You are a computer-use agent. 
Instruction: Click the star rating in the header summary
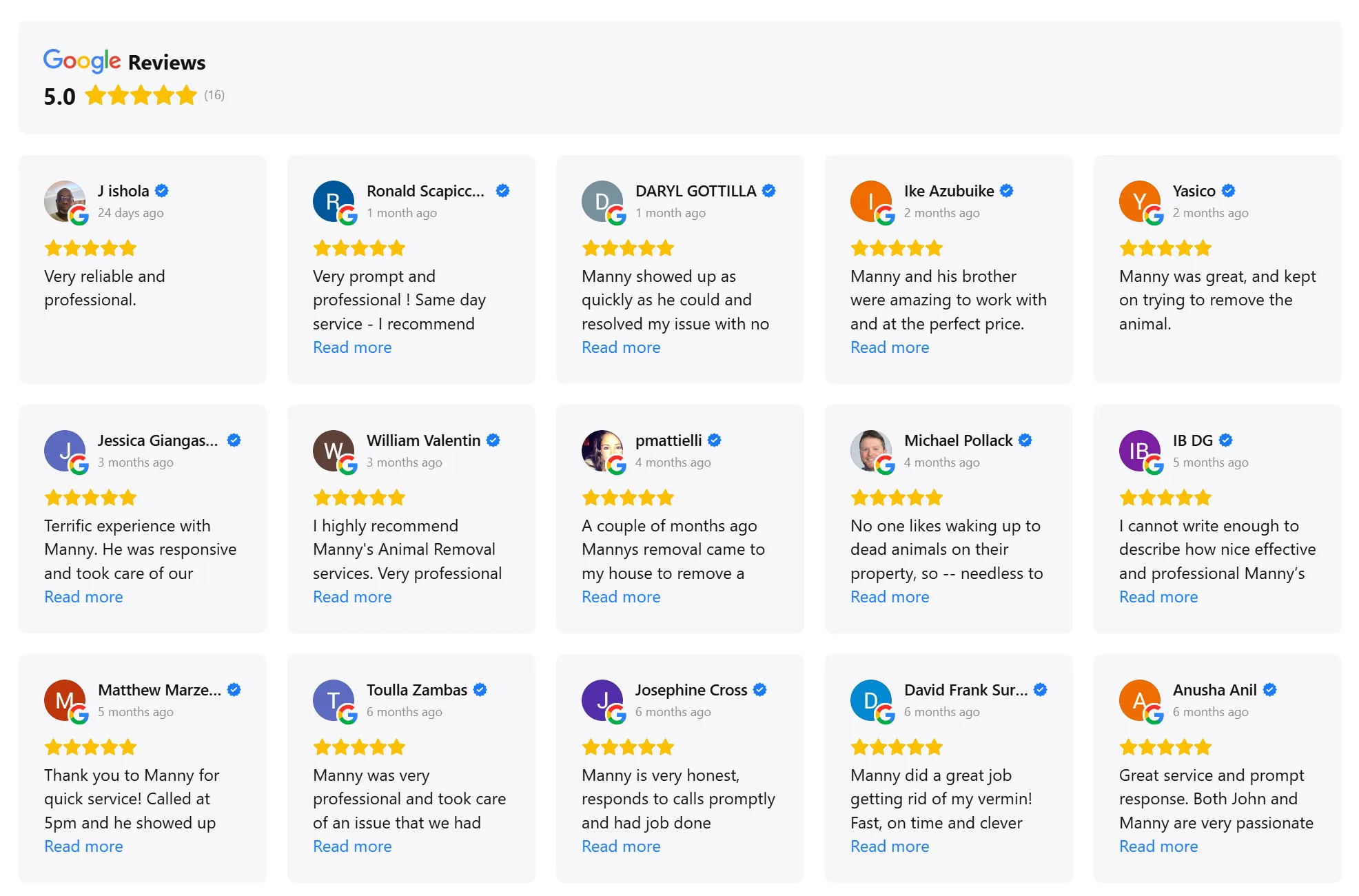click(140, 96)
